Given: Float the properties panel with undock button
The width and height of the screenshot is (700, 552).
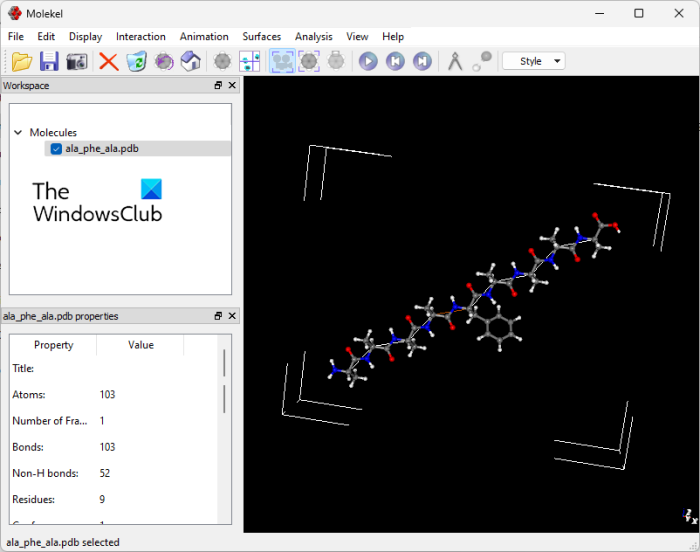Looking at the screenshot, I should pyautogui.click(x=218, y=316).
